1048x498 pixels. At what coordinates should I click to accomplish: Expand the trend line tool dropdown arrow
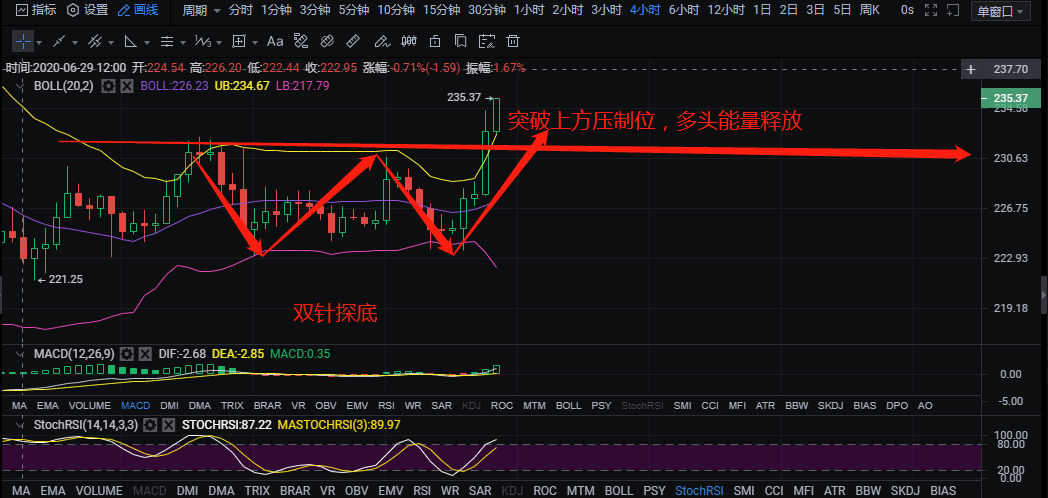pos(75,42)
